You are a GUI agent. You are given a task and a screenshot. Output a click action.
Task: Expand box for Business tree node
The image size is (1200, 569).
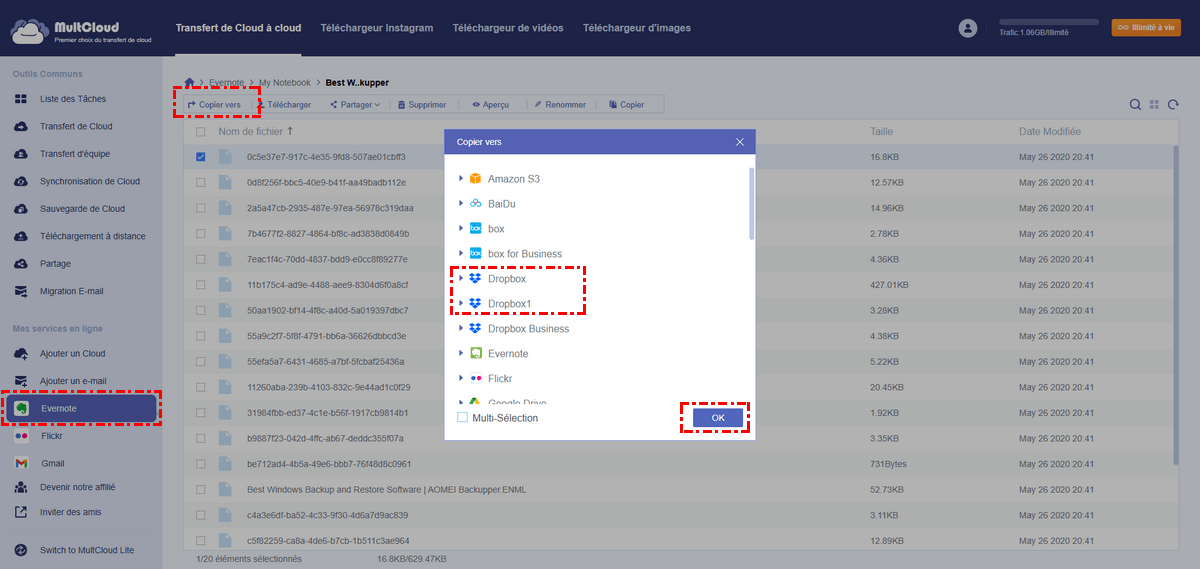click(461, 254)
